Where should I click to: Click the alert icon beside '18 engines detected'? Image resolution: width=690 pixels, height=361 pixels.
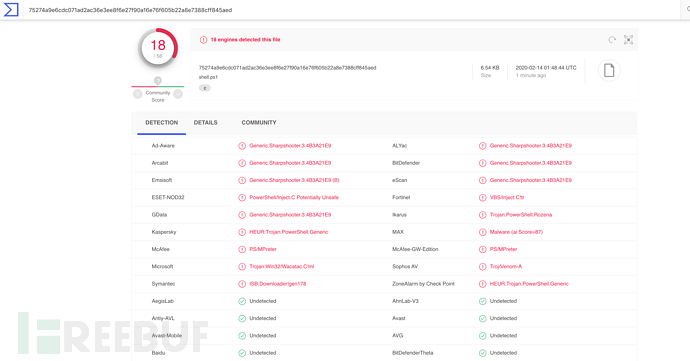pos(203,40)
